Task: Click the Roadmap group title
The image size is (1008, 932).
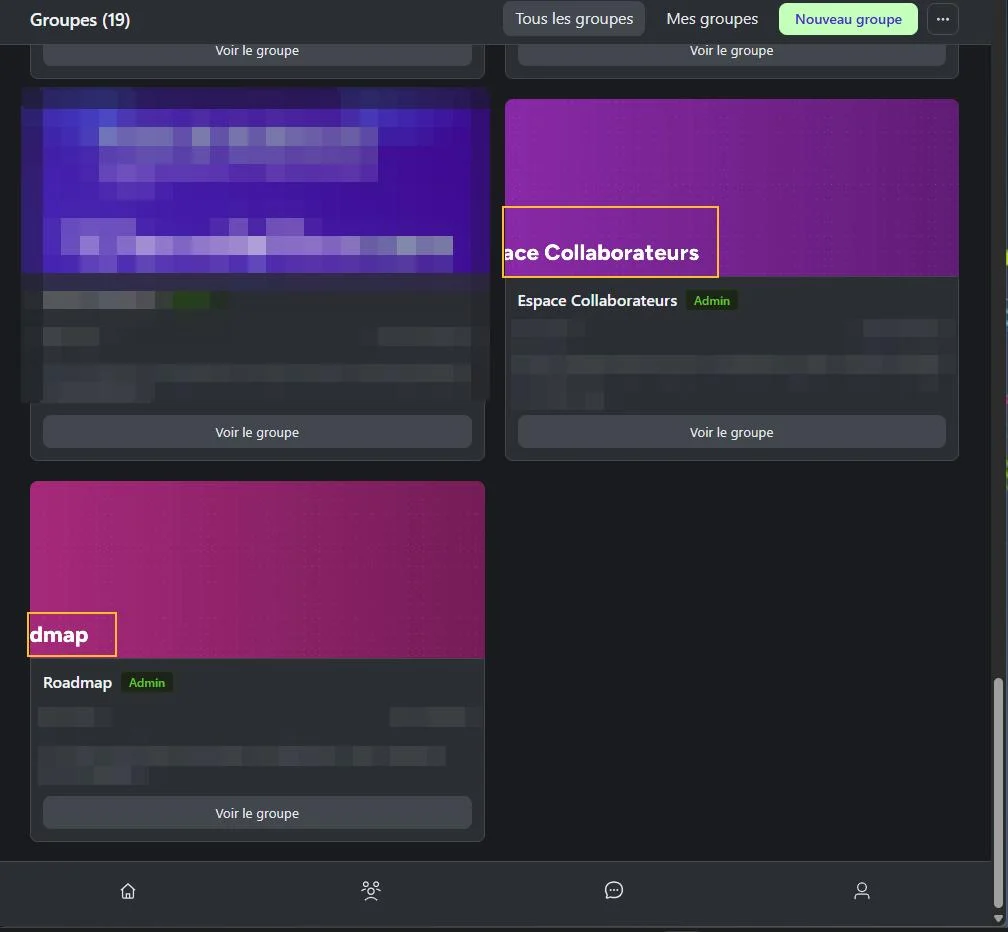Action: click(x=77, y=683)
